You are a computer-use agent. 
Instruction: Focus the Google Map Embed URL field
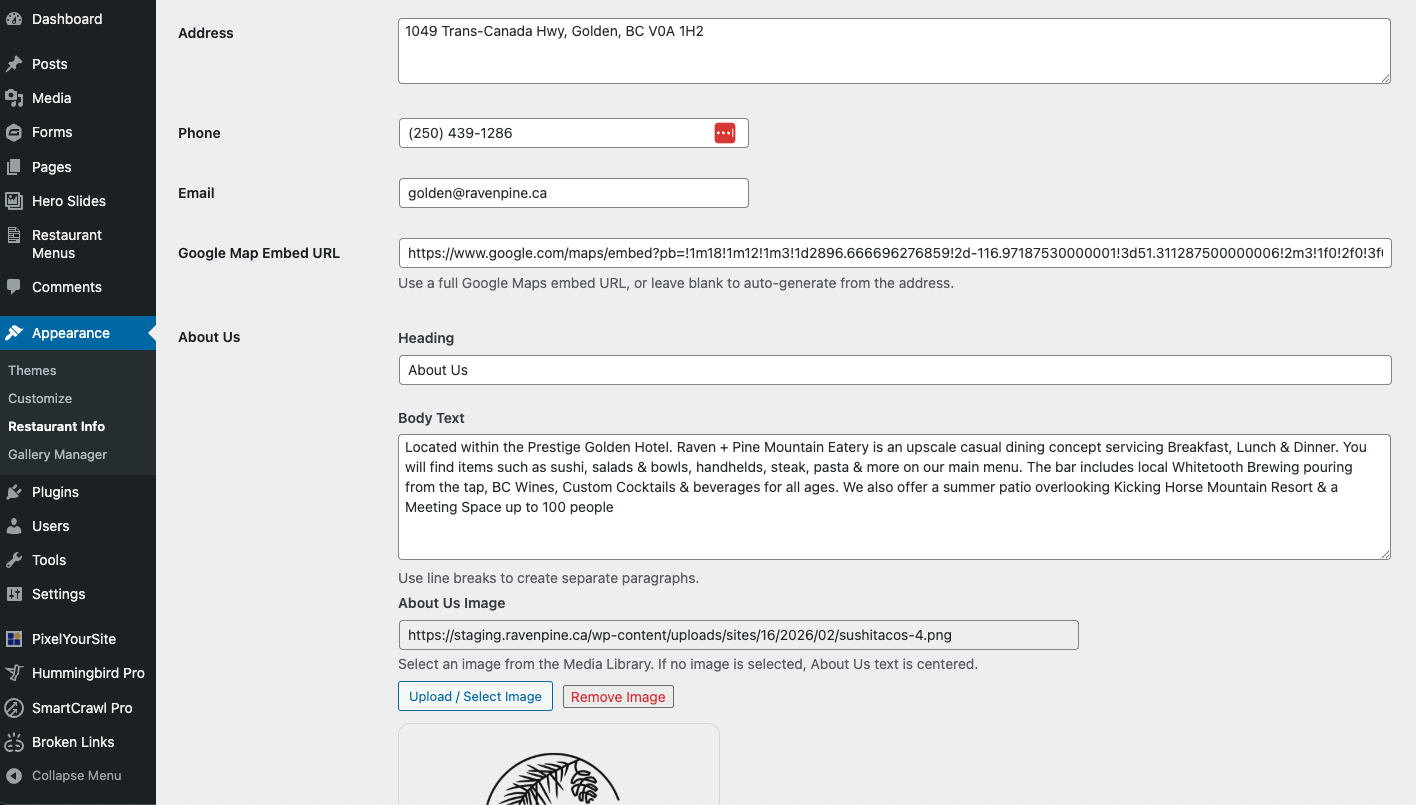click(x=894, y=253)
